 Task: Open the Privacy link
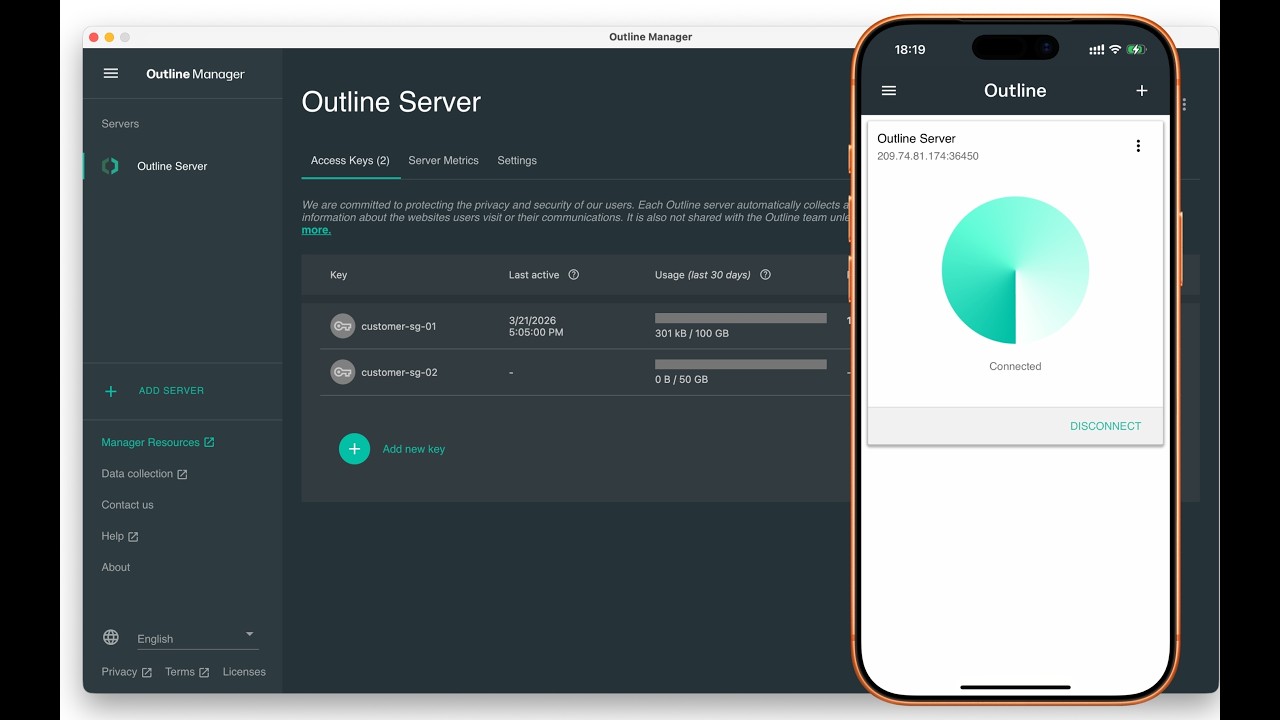(126, 672)
